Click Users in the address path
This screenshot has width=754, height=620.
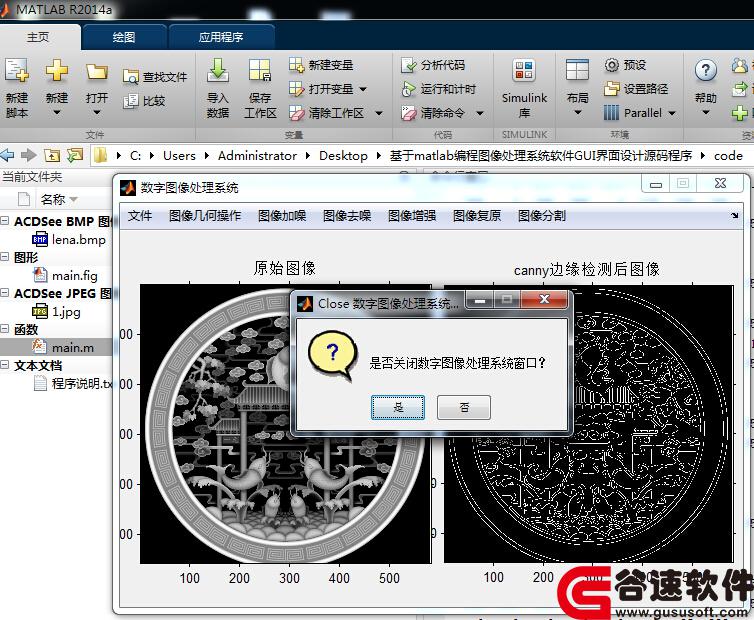coord(179,155)
